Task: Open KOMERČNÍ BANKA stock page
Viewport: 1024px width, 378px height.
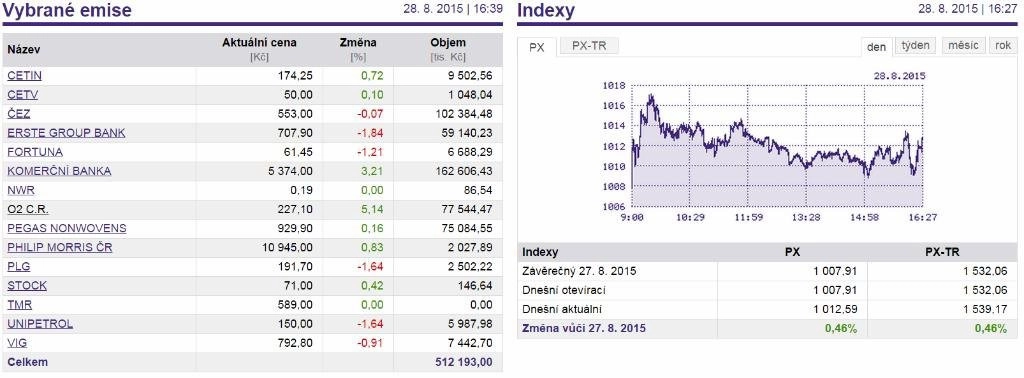Action: pyautogui.click(x=59, y=171)
